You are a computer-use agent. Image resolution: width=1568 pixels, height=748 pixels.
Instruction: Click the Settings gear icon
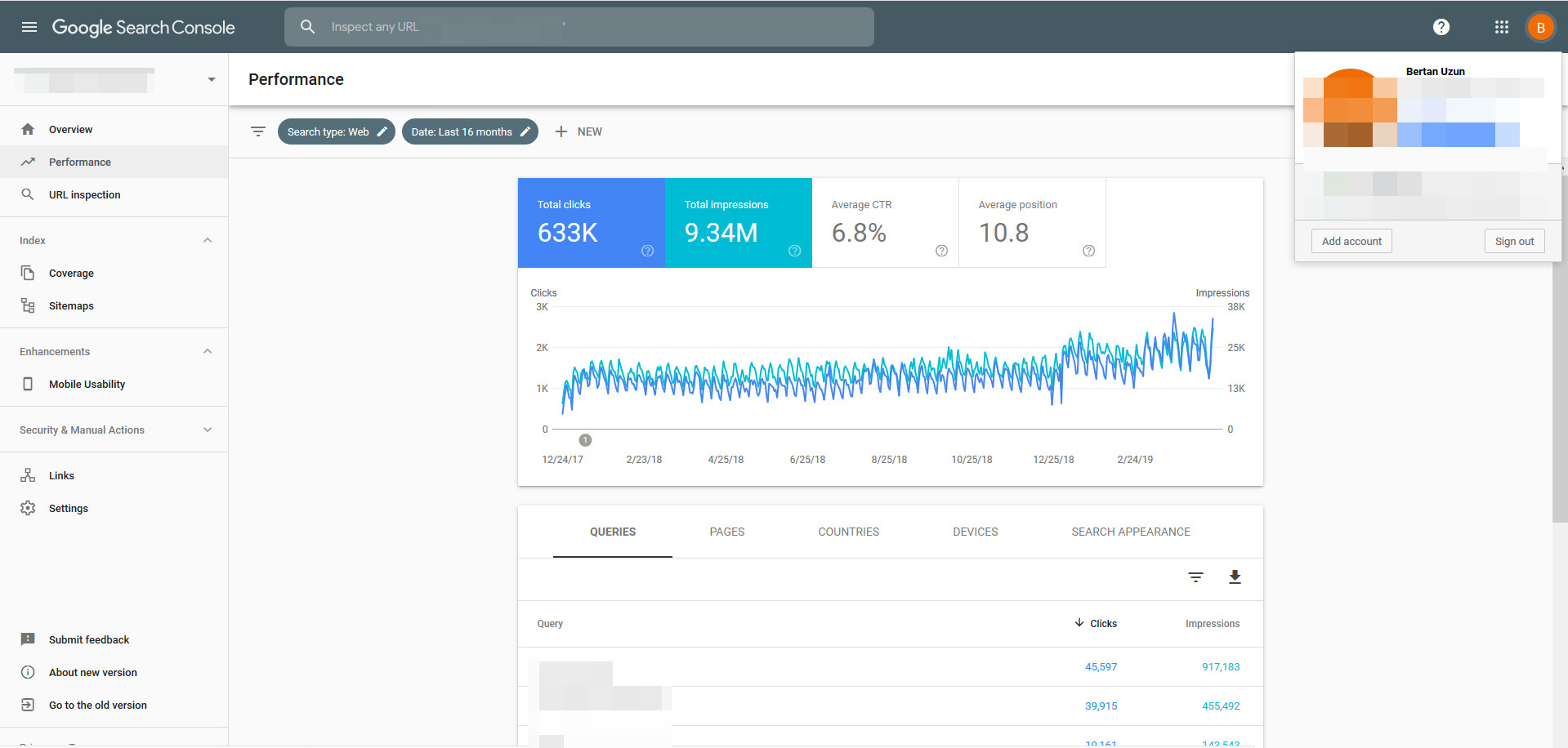point(28,508)
